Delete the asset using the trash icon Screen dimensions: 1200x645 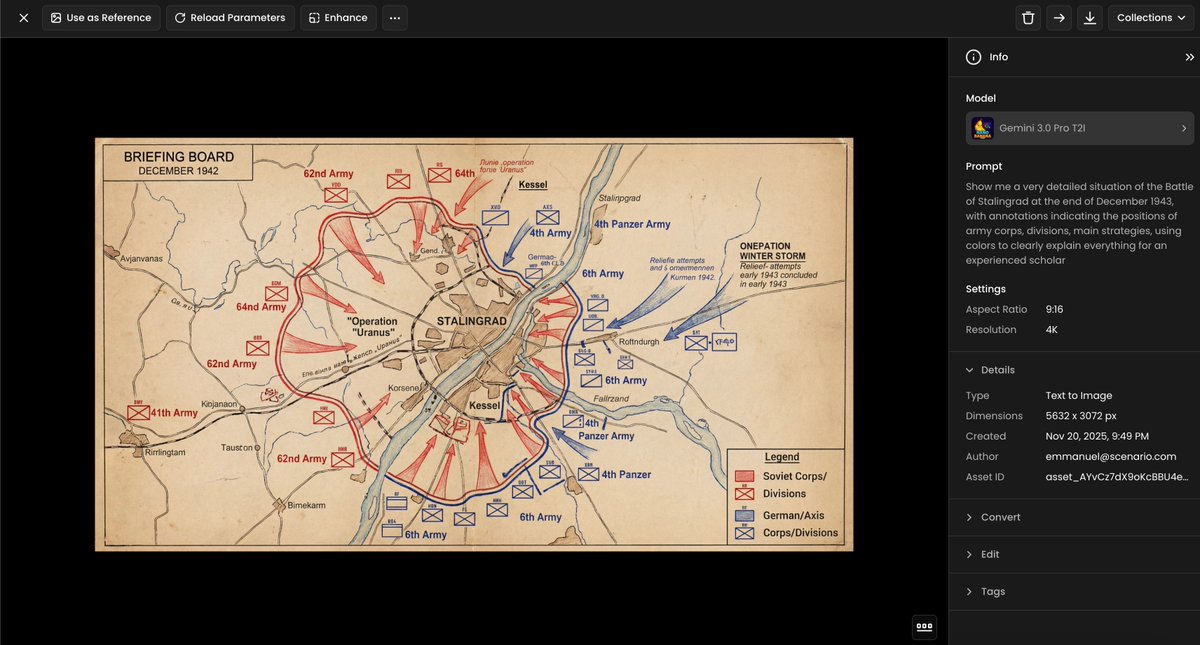tap(1027, 17)
